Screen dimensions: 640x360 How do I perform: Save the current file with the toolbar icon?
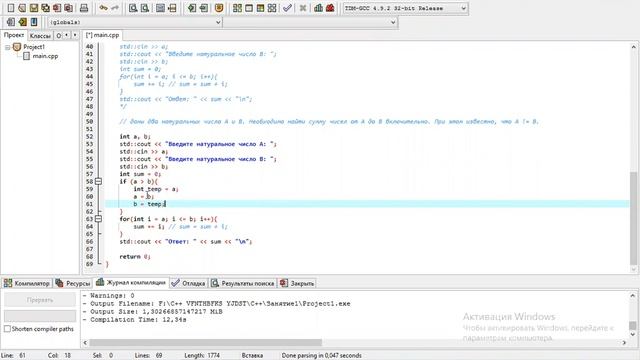pyautogui.click(x=34, y=8)
